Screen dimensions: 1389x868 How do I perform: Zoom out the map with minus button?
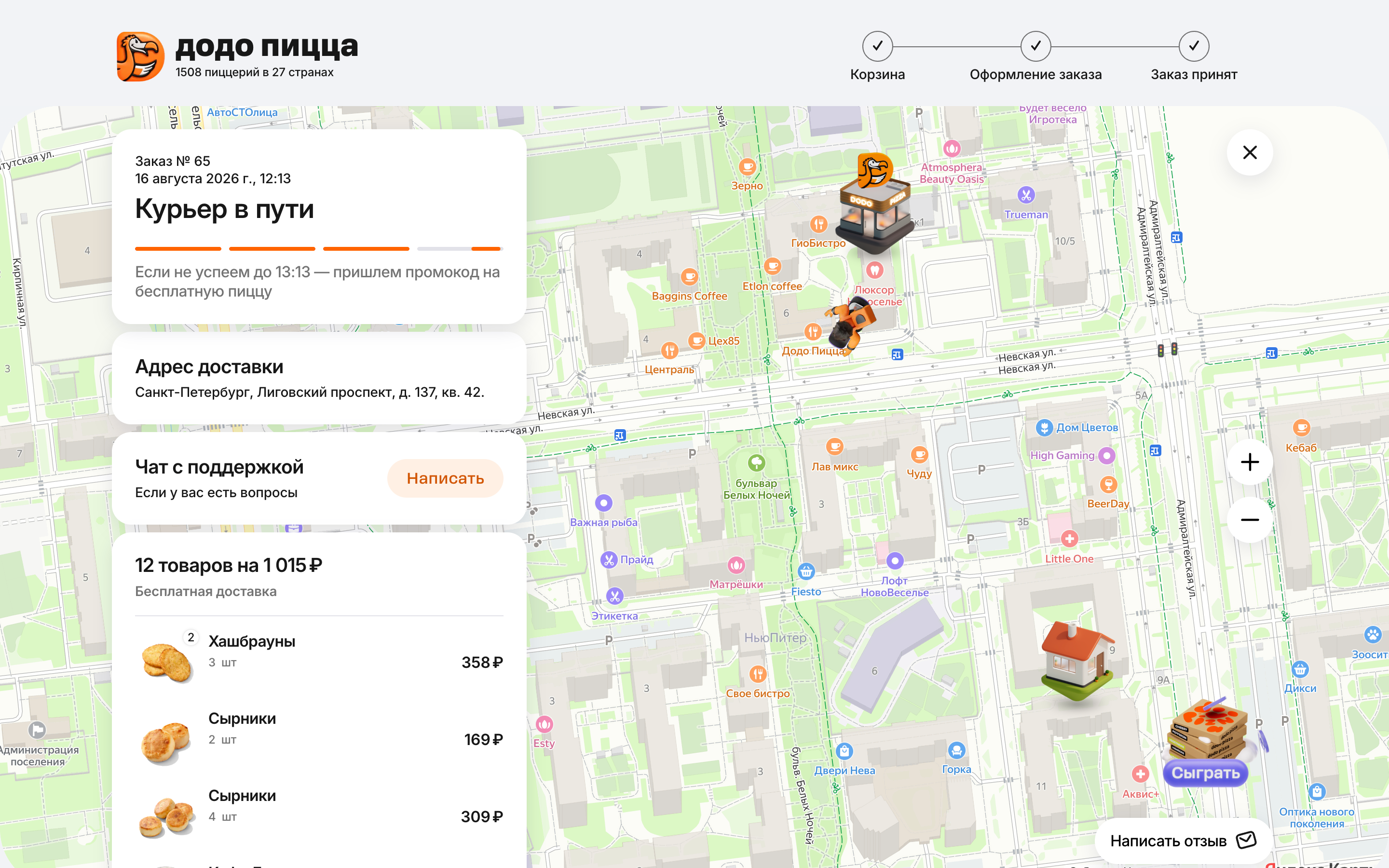1250,519
